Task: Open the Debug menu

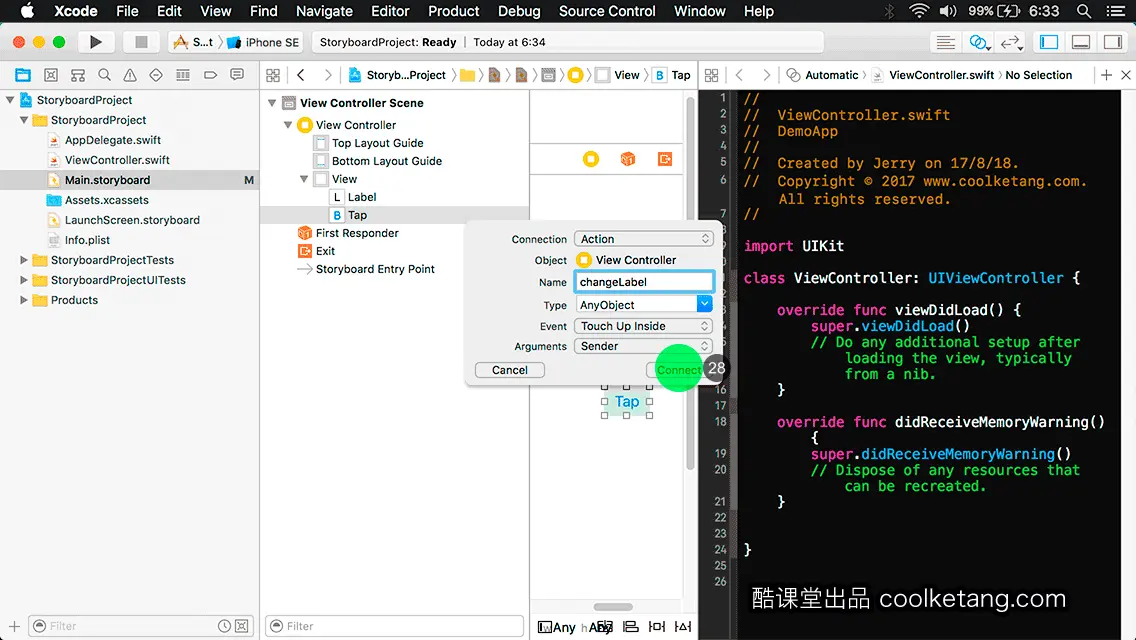Action: click(519, 11)
